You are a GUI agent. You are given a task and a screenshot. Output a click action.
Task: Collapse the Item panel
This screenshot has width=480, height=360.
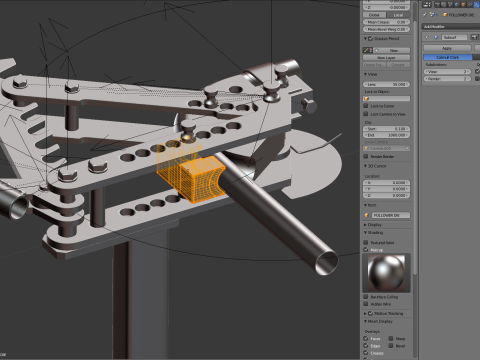pyautogui.click(x=365, y=205)
